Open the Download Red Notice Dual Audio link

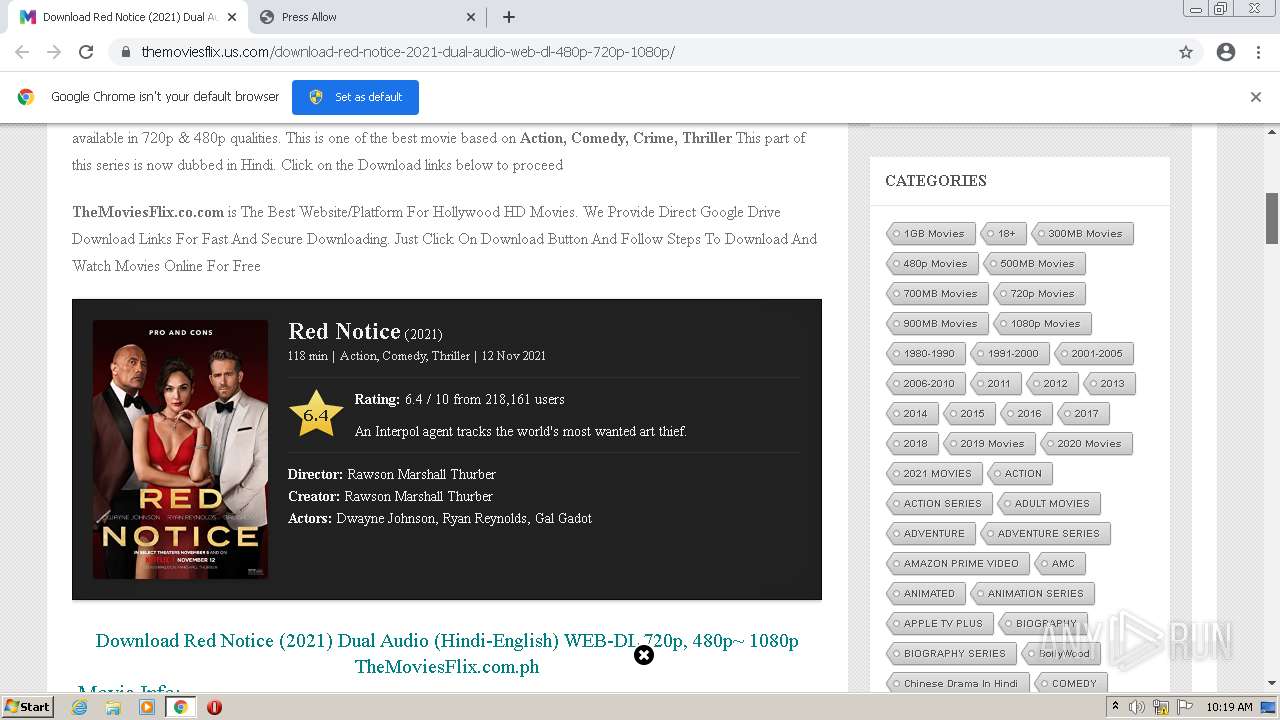[x=447, y=653]
